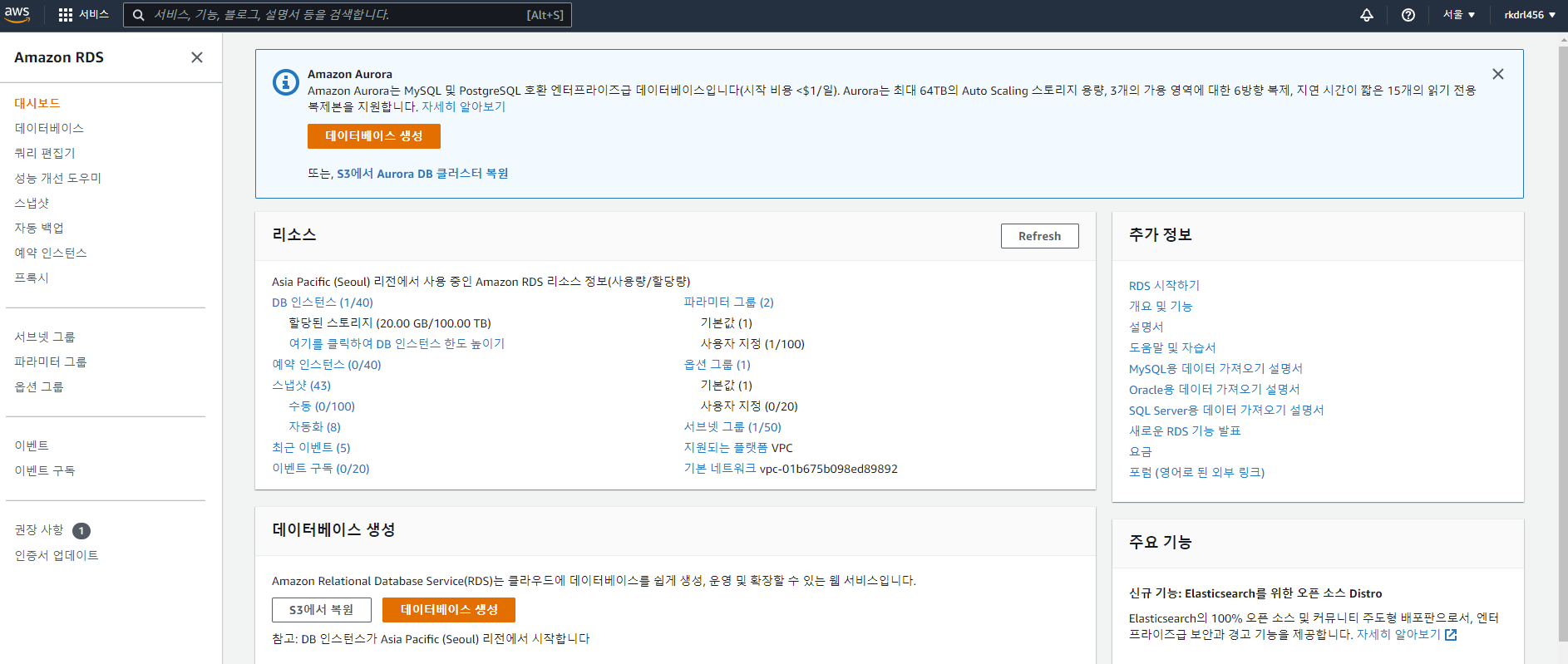Open Snapshots in the sidebar
The width and height of the screenshot is (1568, 664).
32,203
